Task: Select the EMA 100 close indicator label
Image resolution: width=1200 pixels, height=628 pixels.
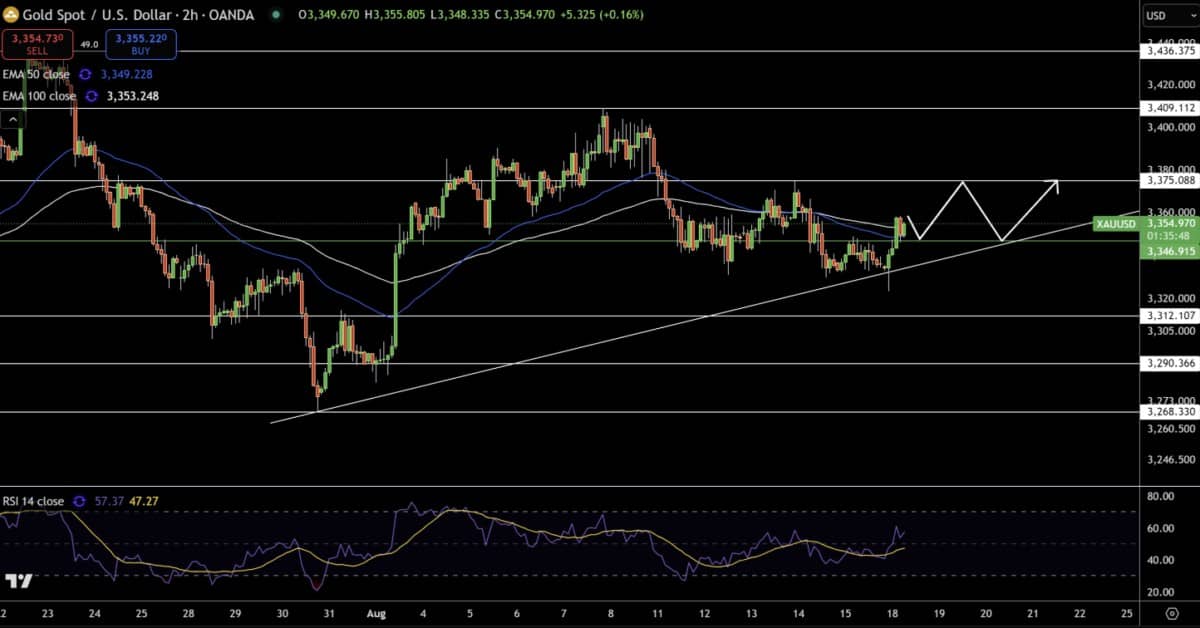Action: pyautogui.click(x=39, y=96)
